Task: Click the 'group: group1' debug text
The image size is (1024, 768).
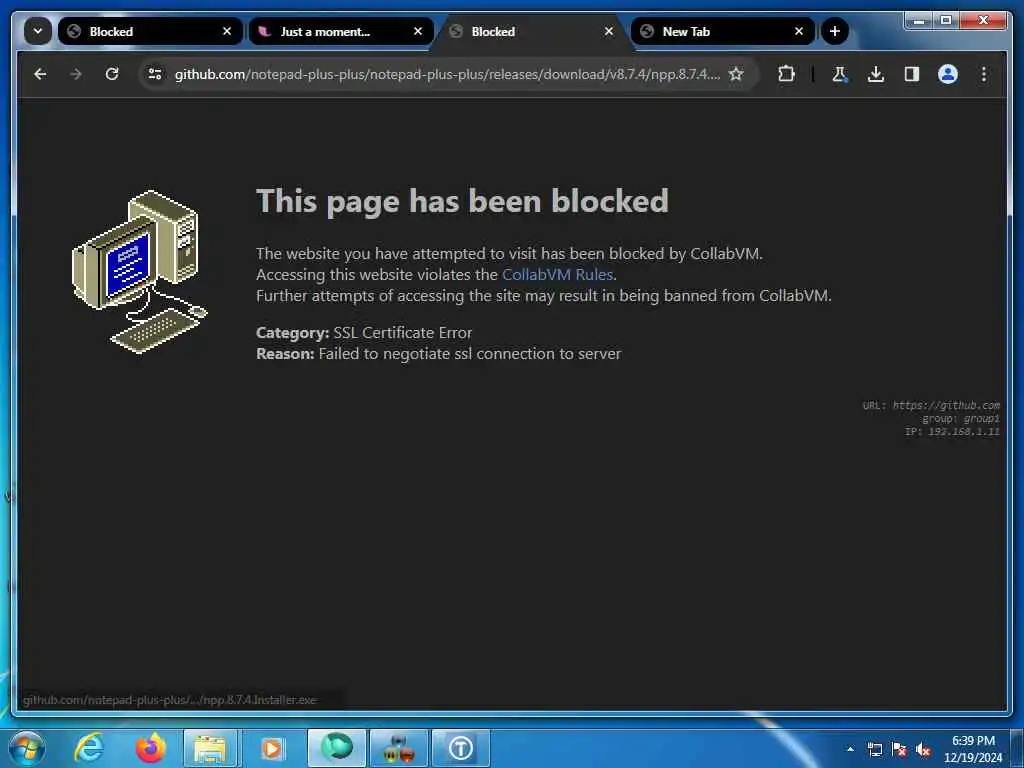Action: point(961,419)
